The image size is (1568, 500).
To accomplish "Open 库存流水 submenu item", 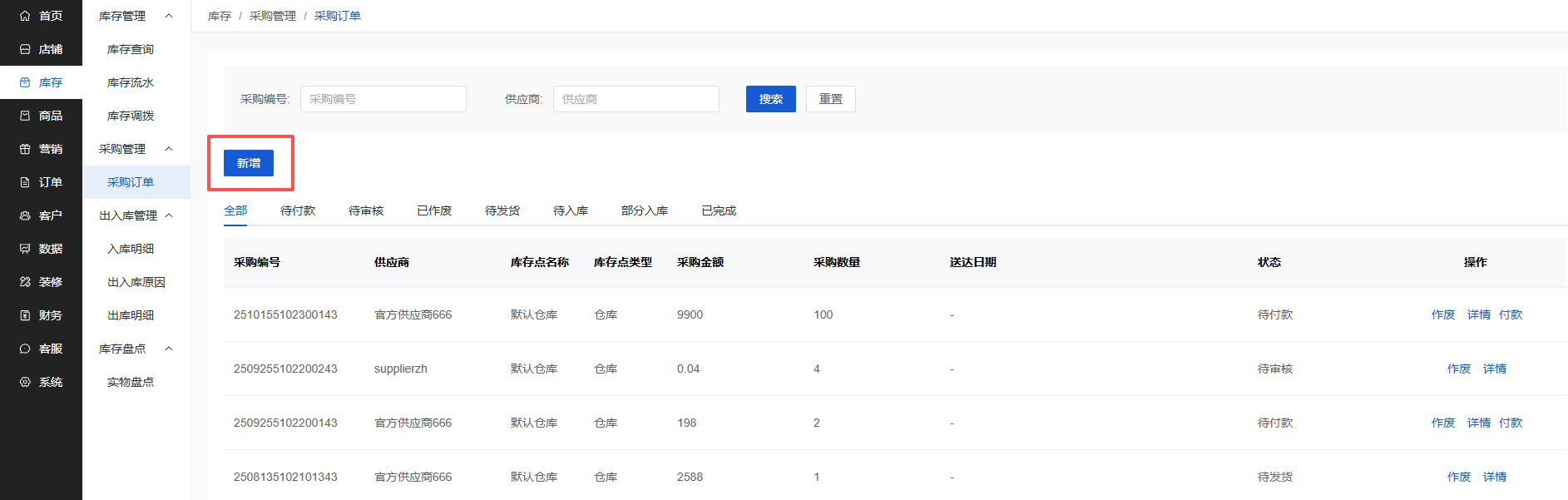I will coord(131,82).
